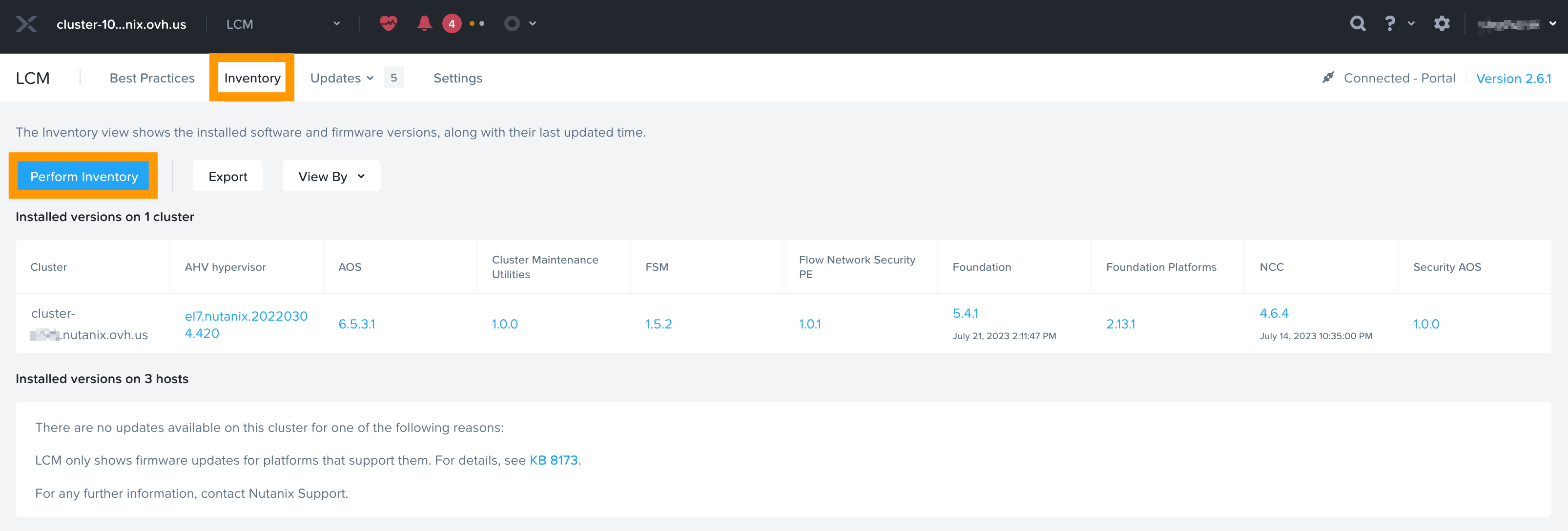This screenshot has width=1568, height=531.
Task: Open the cluster health heart icon
Action: 389,24
